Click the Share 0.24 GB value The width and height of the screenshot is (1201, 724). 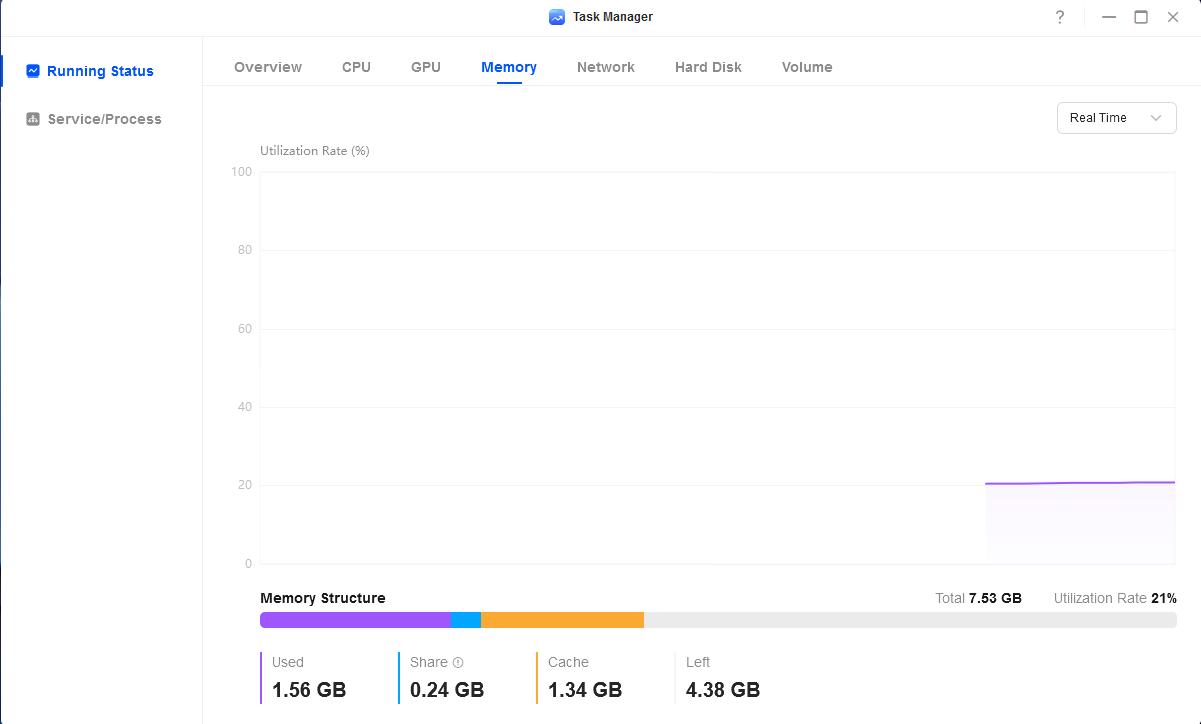point(447,690)
